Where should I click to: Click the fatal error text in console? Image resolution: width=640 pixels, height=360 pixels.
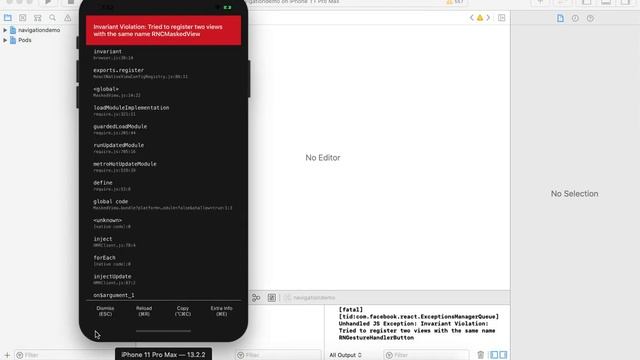point(418,324)
